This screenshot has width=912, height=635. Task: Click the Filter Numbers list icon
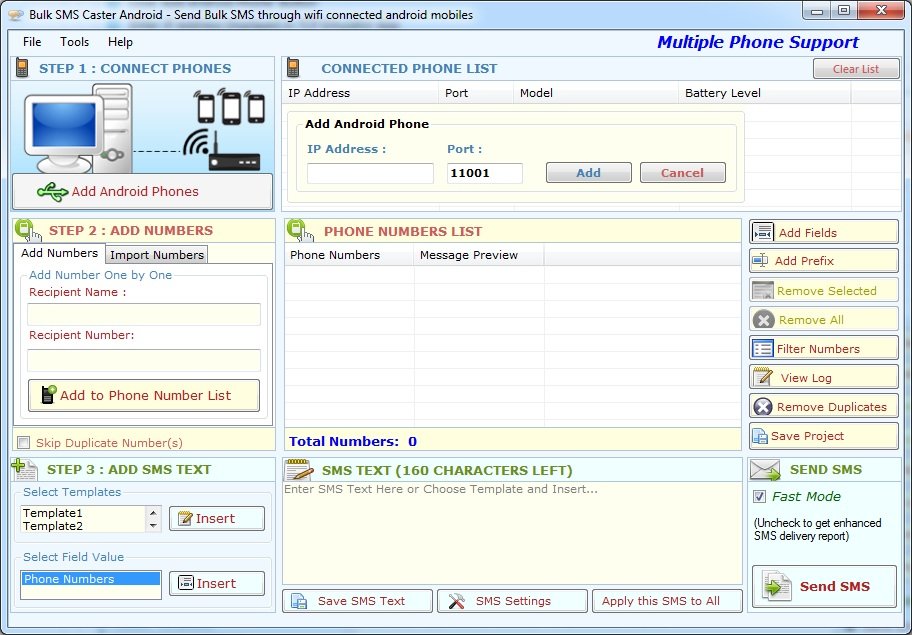763,348
